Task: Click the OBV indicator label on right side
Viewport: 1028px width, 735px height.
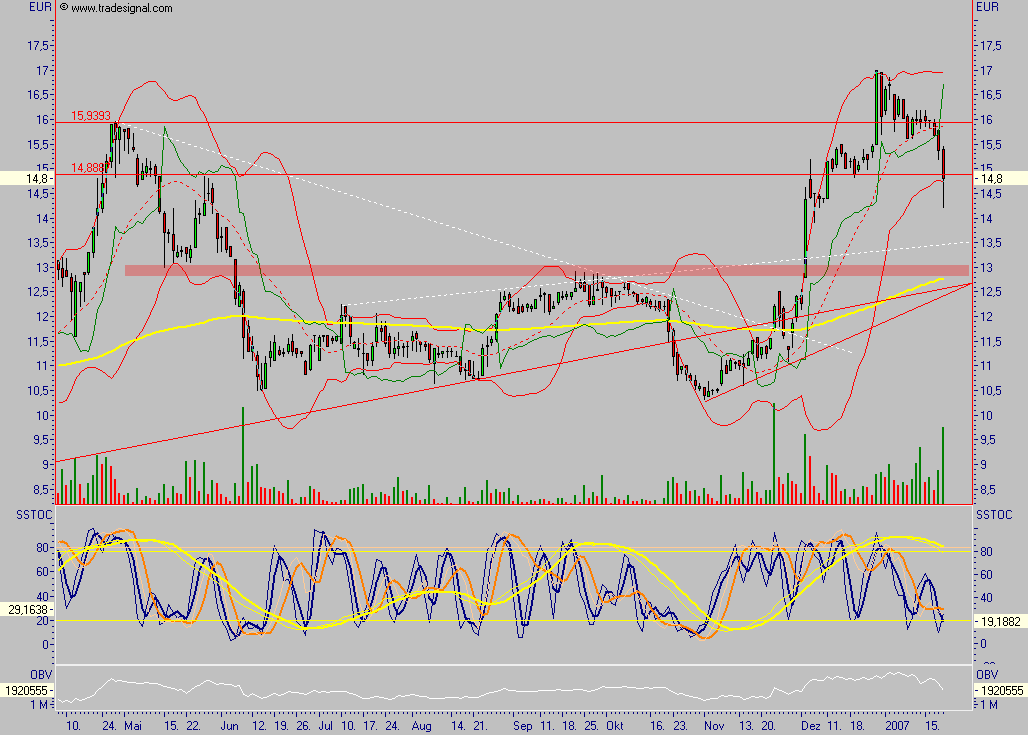Action: (x=987, y=674)
